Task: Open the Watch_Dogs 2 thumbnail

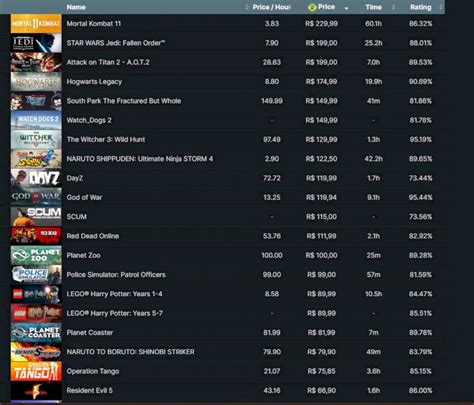Action: 36,120
